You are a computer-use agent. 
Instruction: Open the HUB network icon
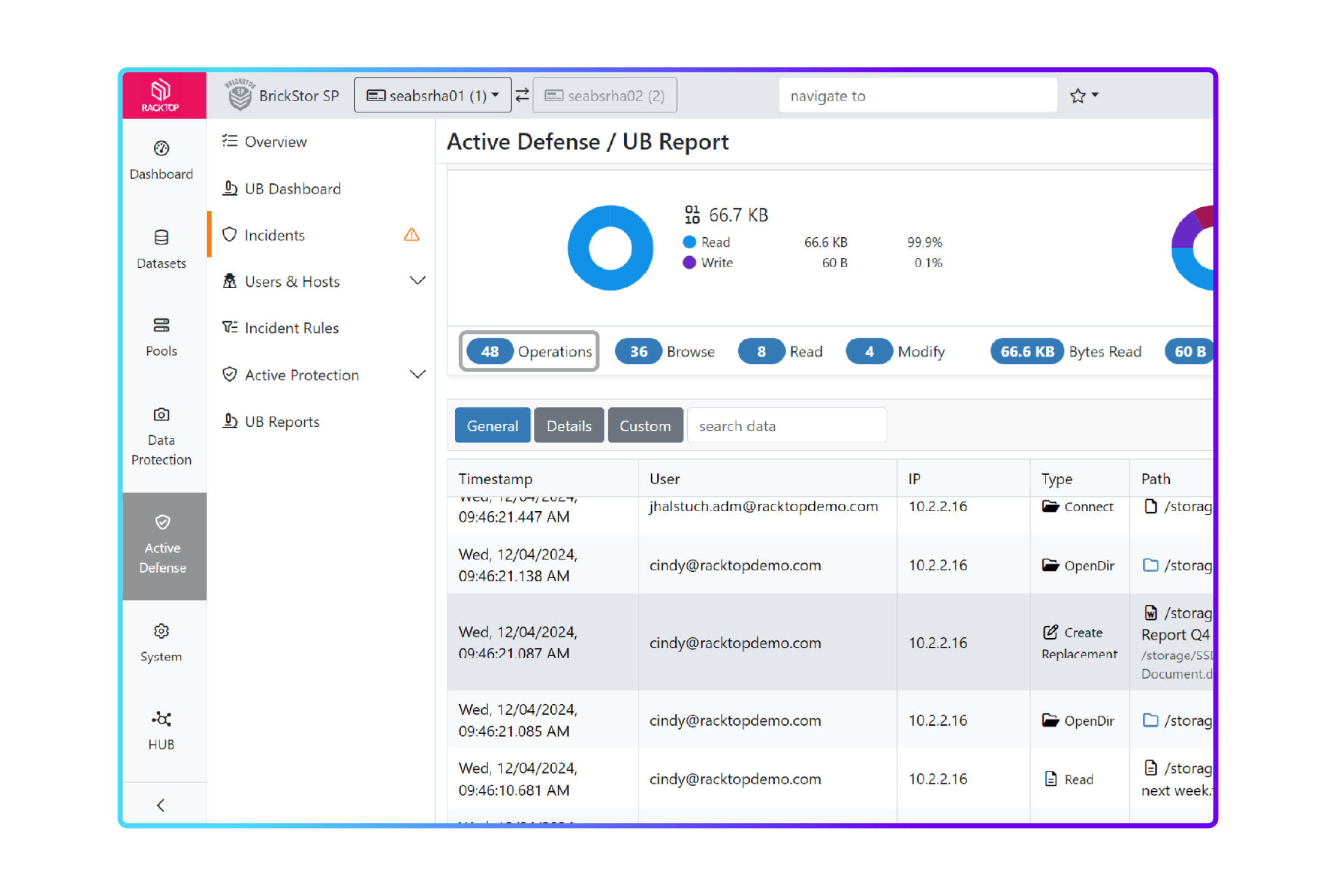161,718
